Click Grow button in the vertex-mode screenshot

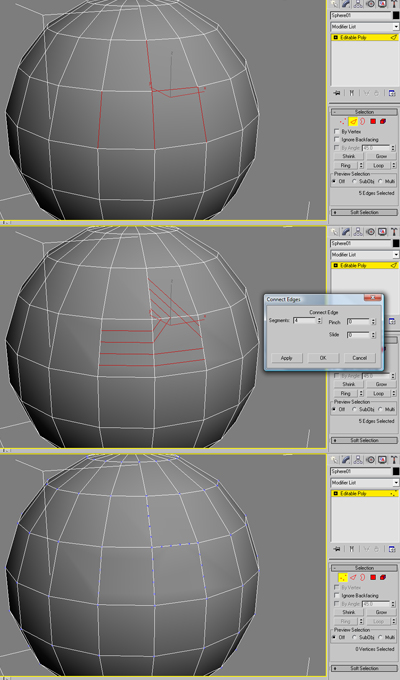381,612
